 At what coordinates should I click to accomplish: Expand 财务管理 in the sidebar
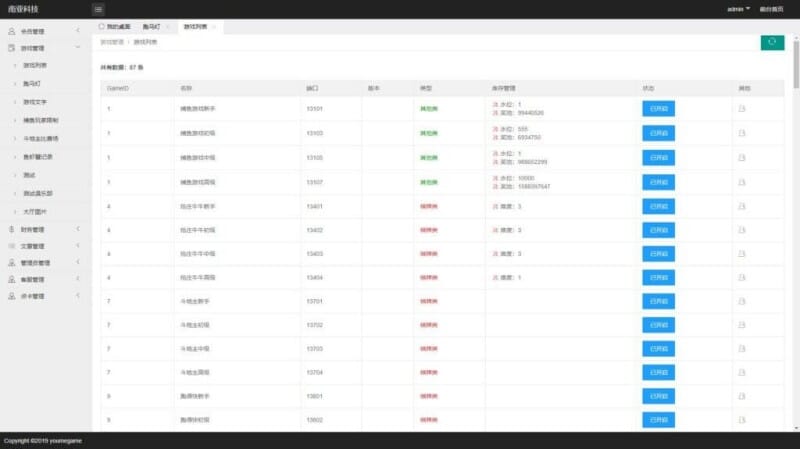[x=40, y=229]
